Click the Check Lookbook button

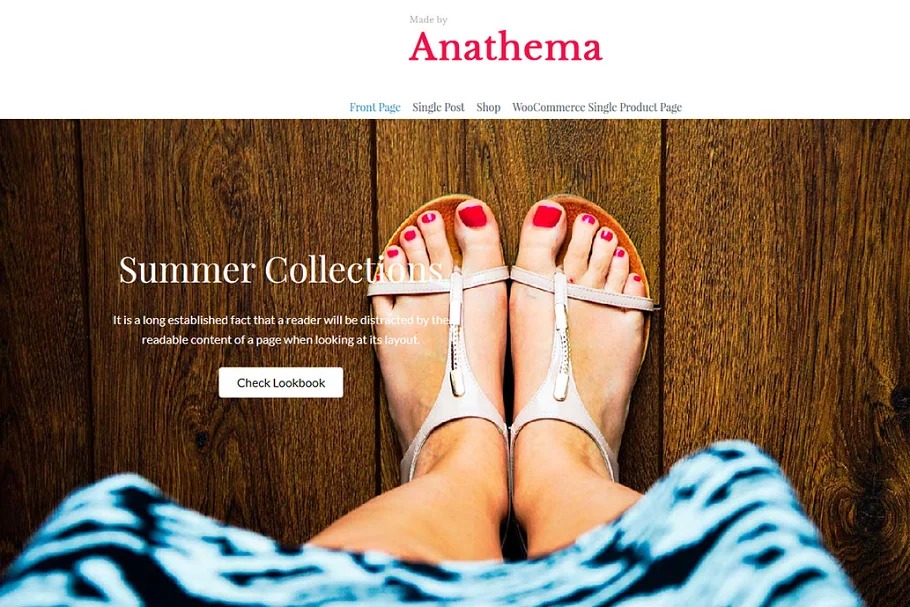click(x=281, y=382)
